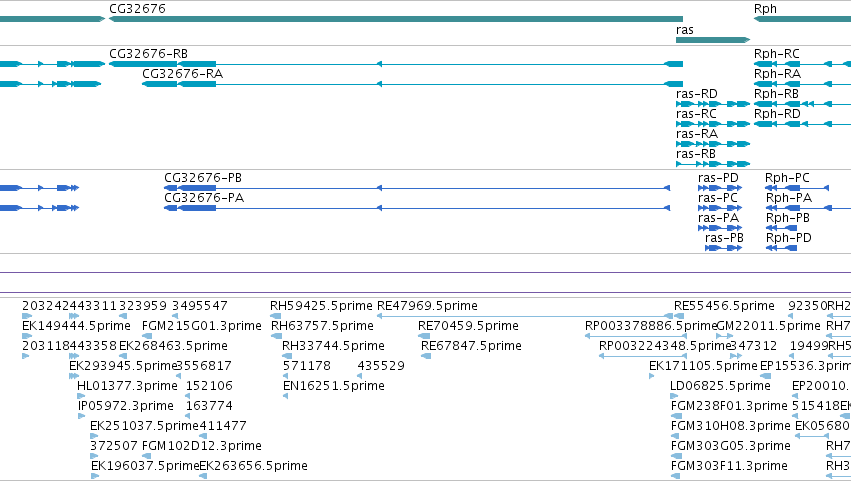This screenshot has height=481, width=851.
Task: Click the Rph-RB transcript label
Action: tap(776, 94)
